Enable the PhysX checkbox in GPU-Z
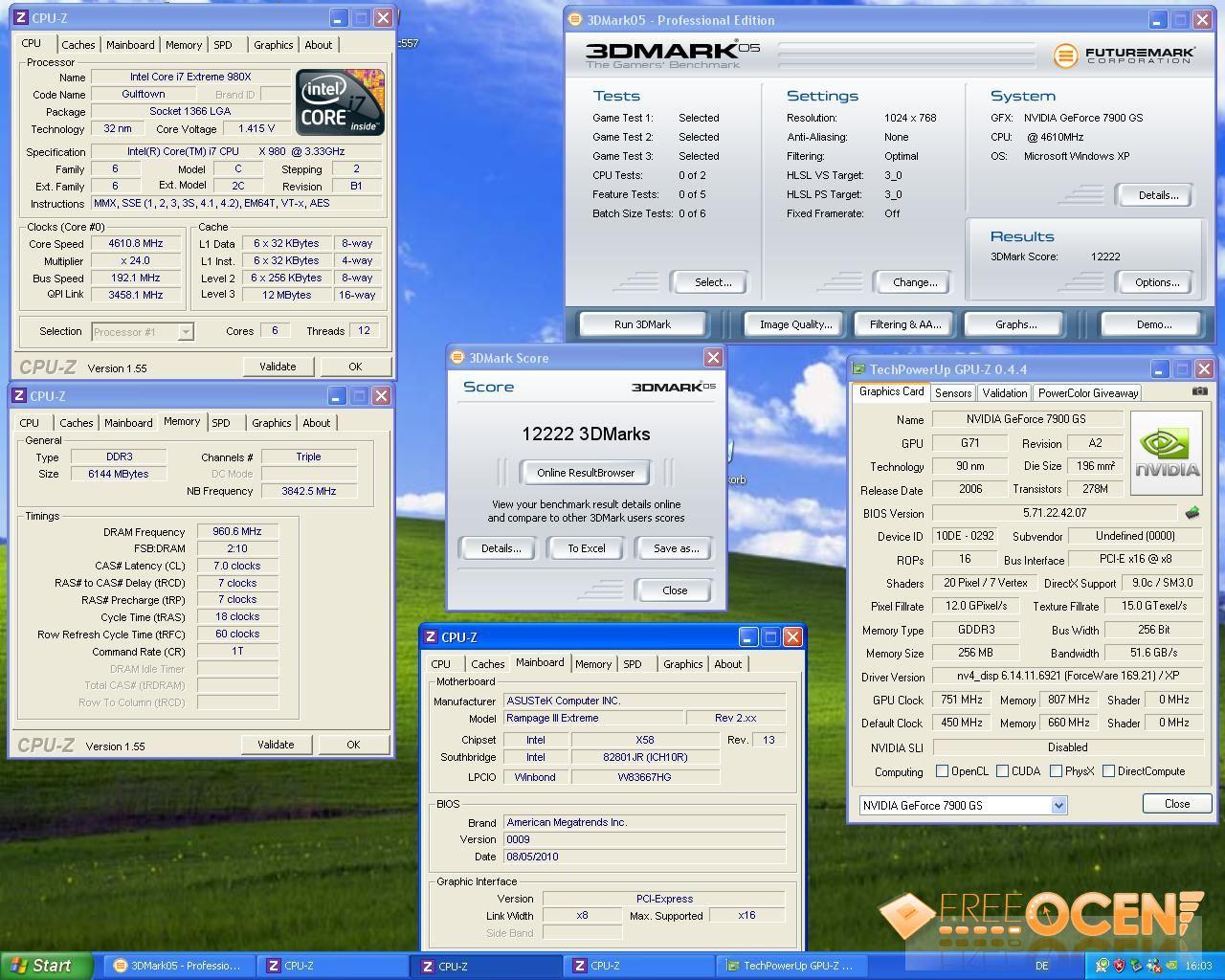This screenshot has height=980, width=1225. click(x=1056, y=771)
